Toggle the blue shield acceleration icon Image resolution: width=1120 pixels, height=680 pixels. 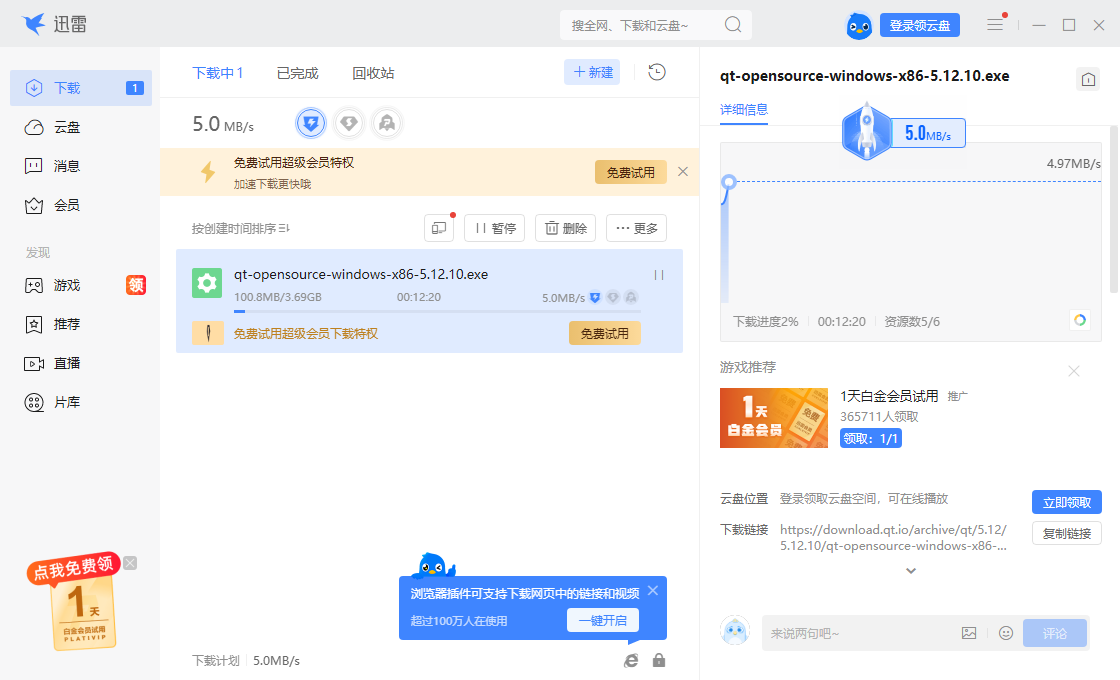(x=311, y=124)
